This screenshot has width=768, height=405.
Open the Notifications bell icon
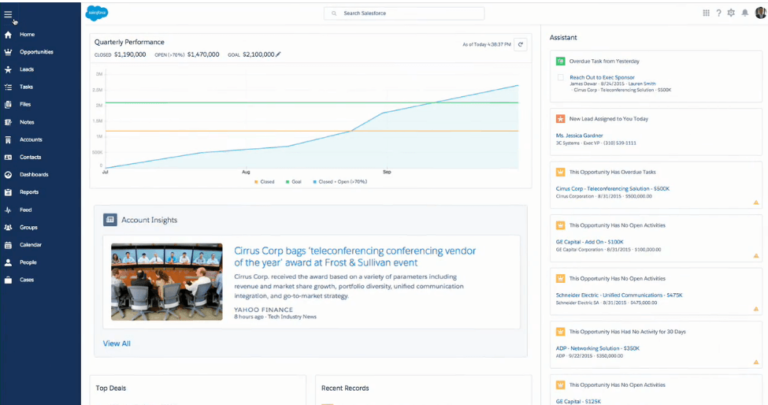(744, 13)
